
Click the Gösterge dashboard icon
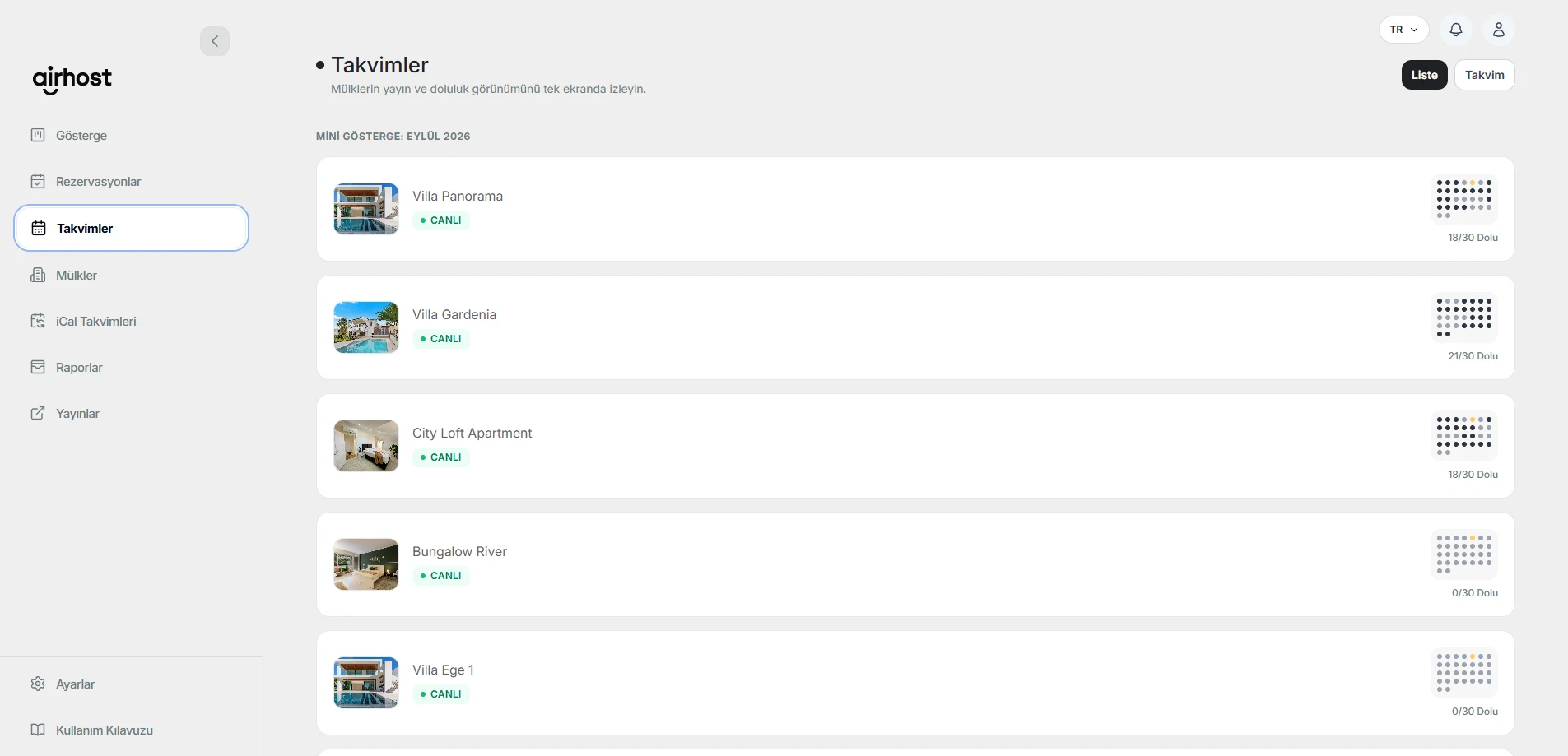coord(38,135)
